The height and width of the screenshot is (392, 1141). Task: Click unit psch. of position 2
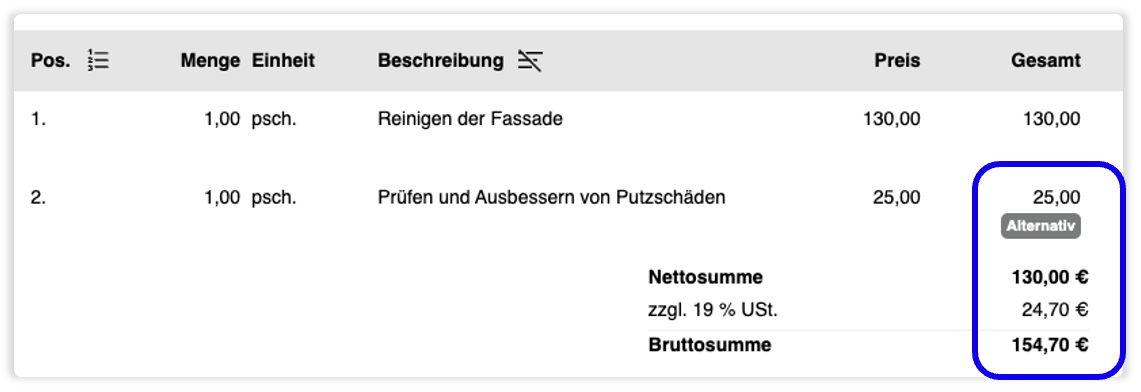click(x=274, y=197)
